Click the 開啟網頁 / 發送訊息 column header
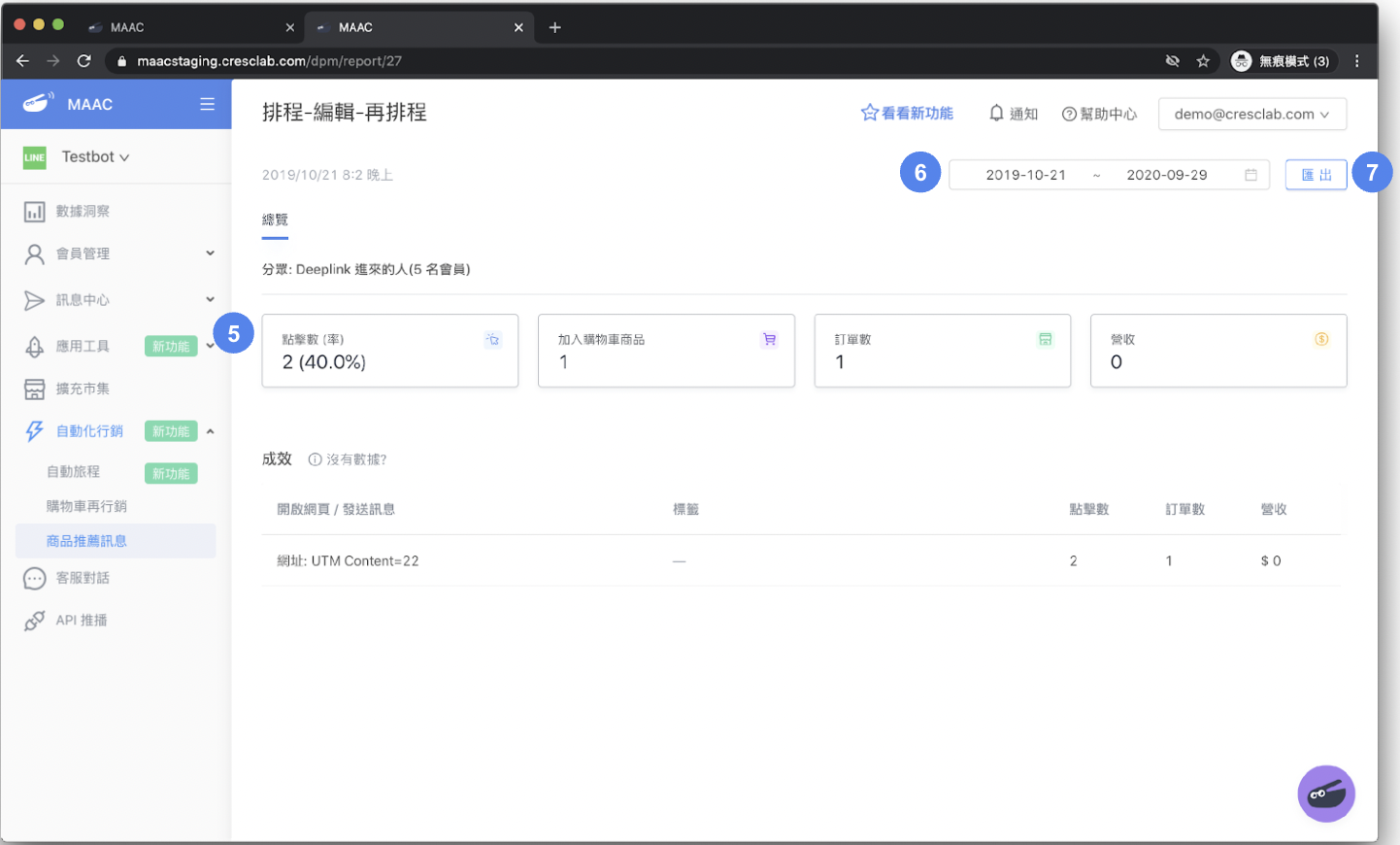1400x845 pixels. click(x=336, y=509)
